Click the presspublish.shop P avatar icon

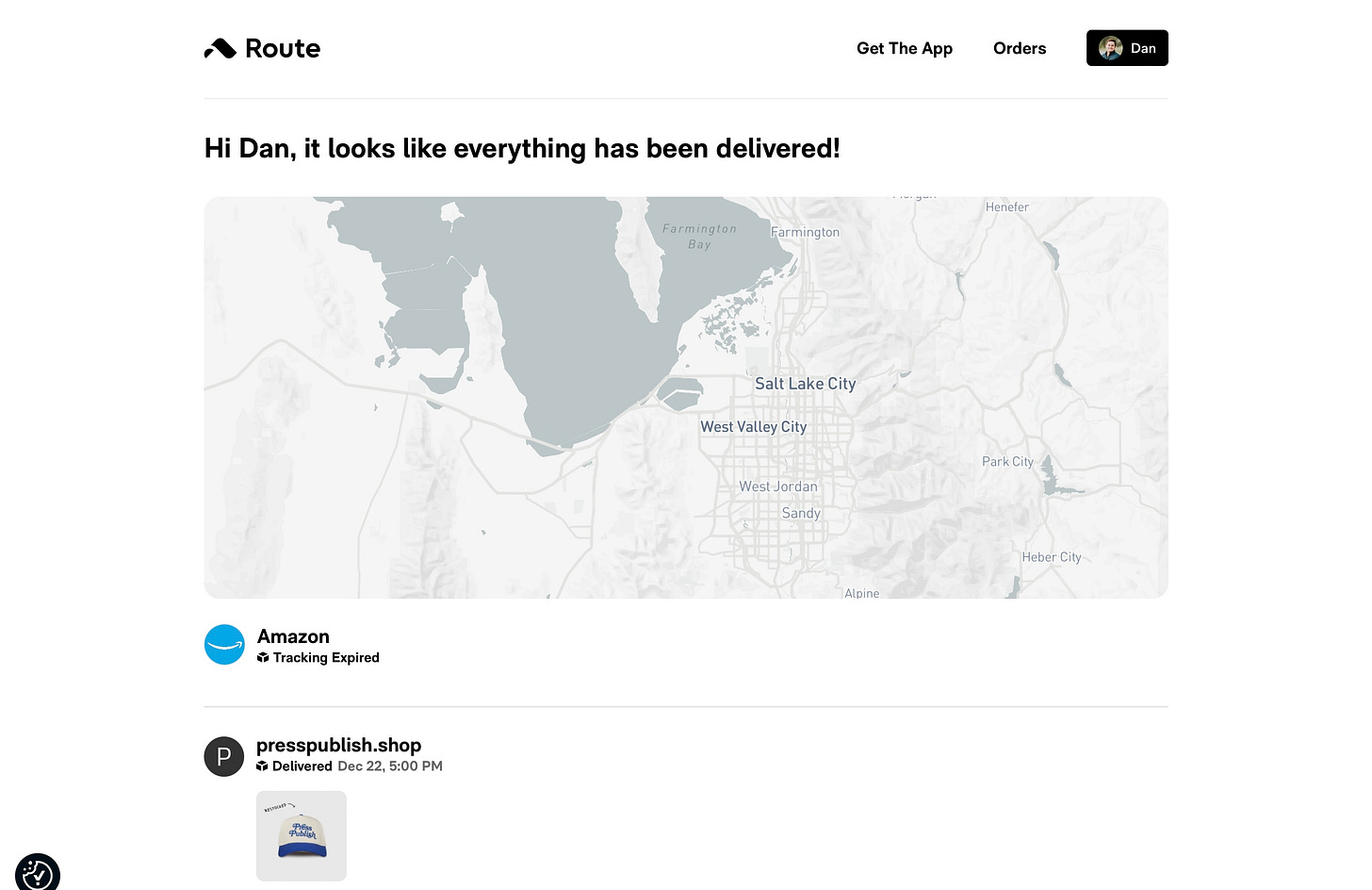pos(224,756)
